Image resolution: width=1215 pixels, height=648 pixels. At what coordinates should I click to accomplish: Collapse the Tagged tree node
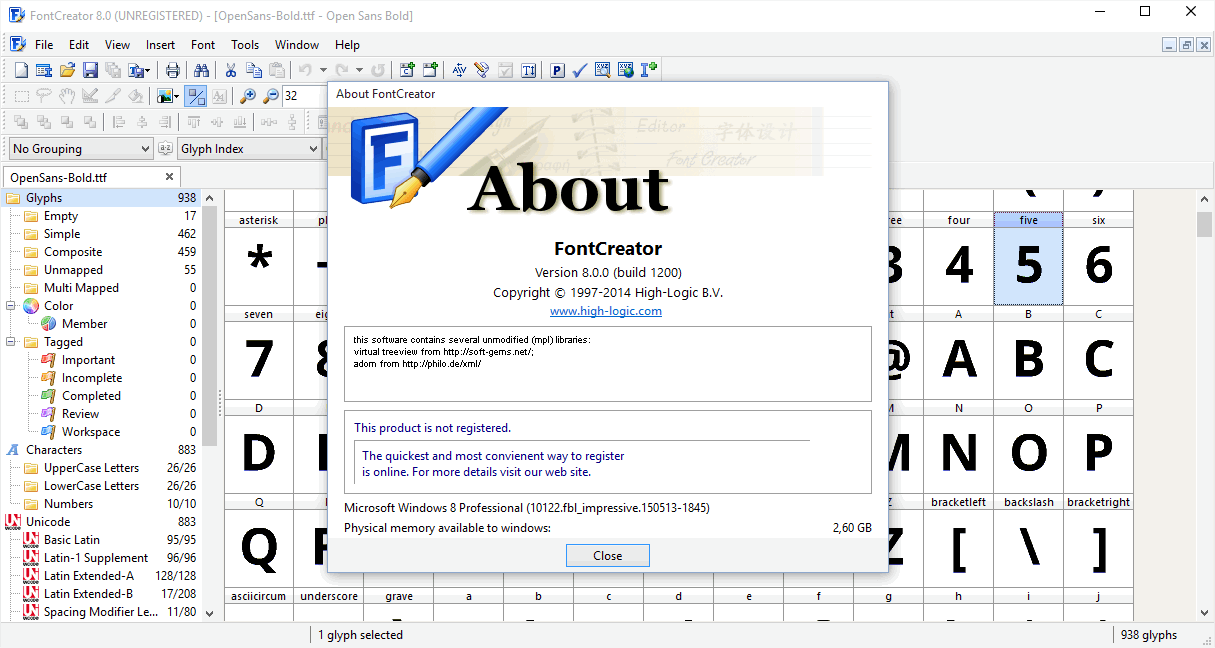pyautogui.click(x=11, y=342)
